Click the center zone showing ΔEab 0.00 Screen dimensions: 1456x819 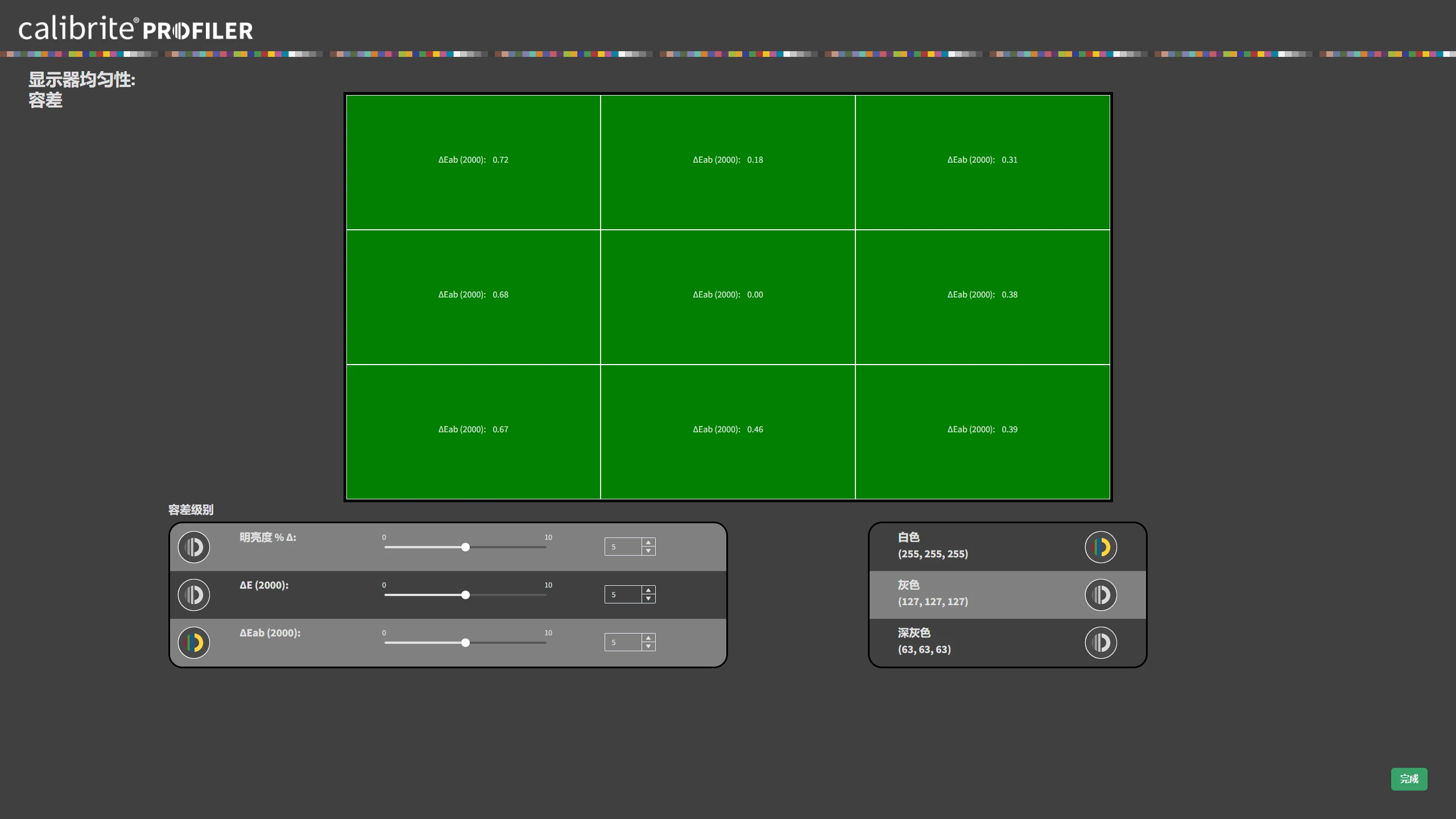click(x=727, y=297)
